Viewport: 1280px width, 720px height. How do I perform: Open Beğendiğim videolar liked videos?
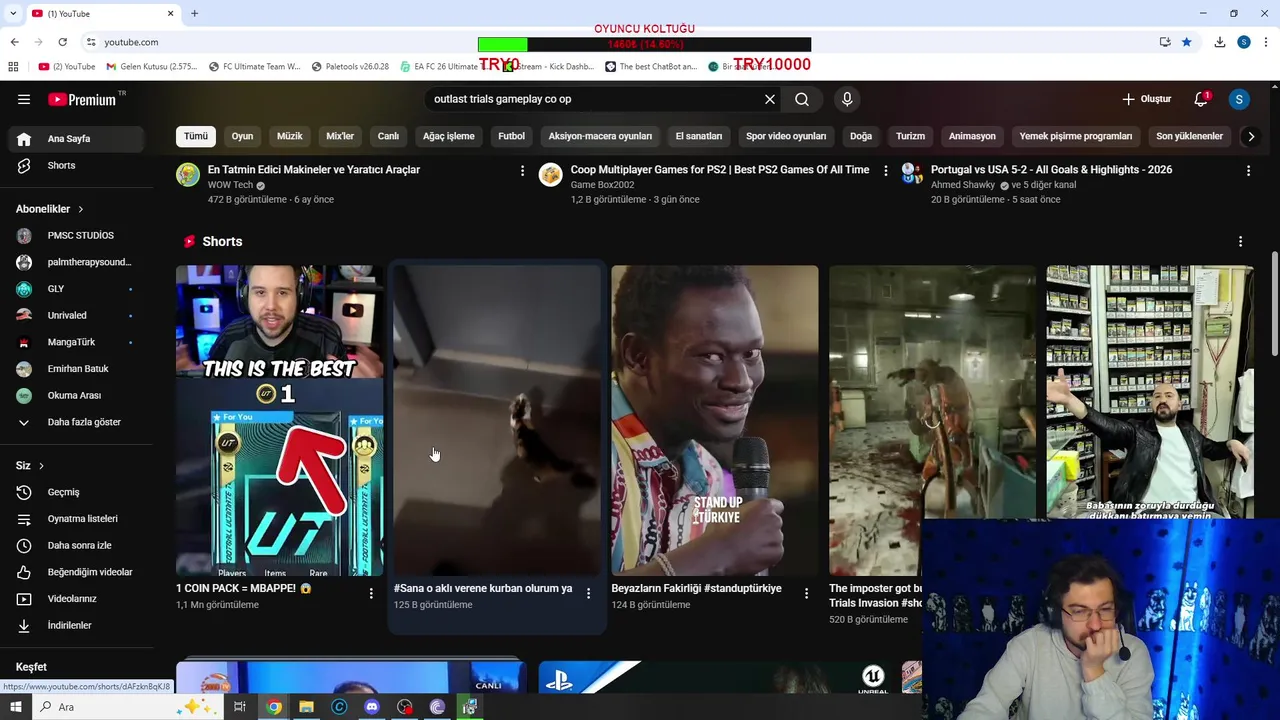pos(76,572)
